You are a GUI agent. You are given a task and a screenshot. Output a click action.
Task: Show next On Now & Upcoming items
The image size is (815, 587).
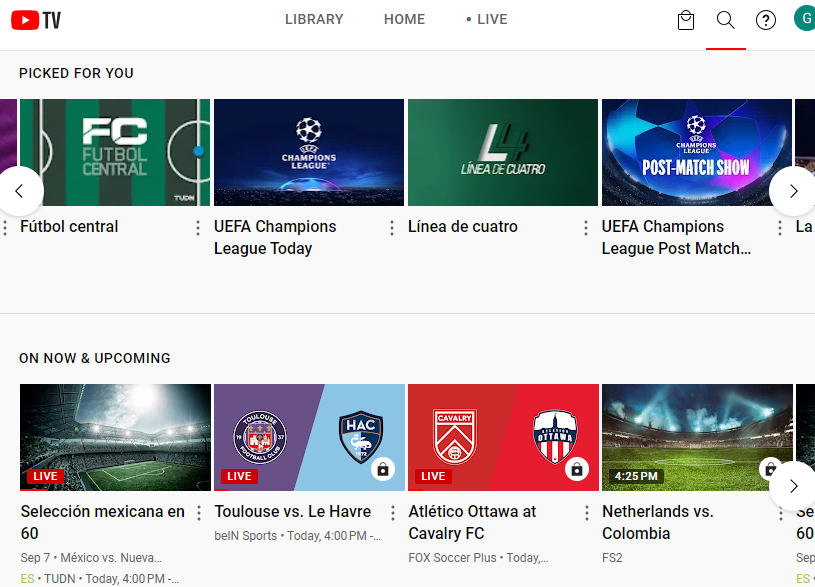click(x=793, y=486)
